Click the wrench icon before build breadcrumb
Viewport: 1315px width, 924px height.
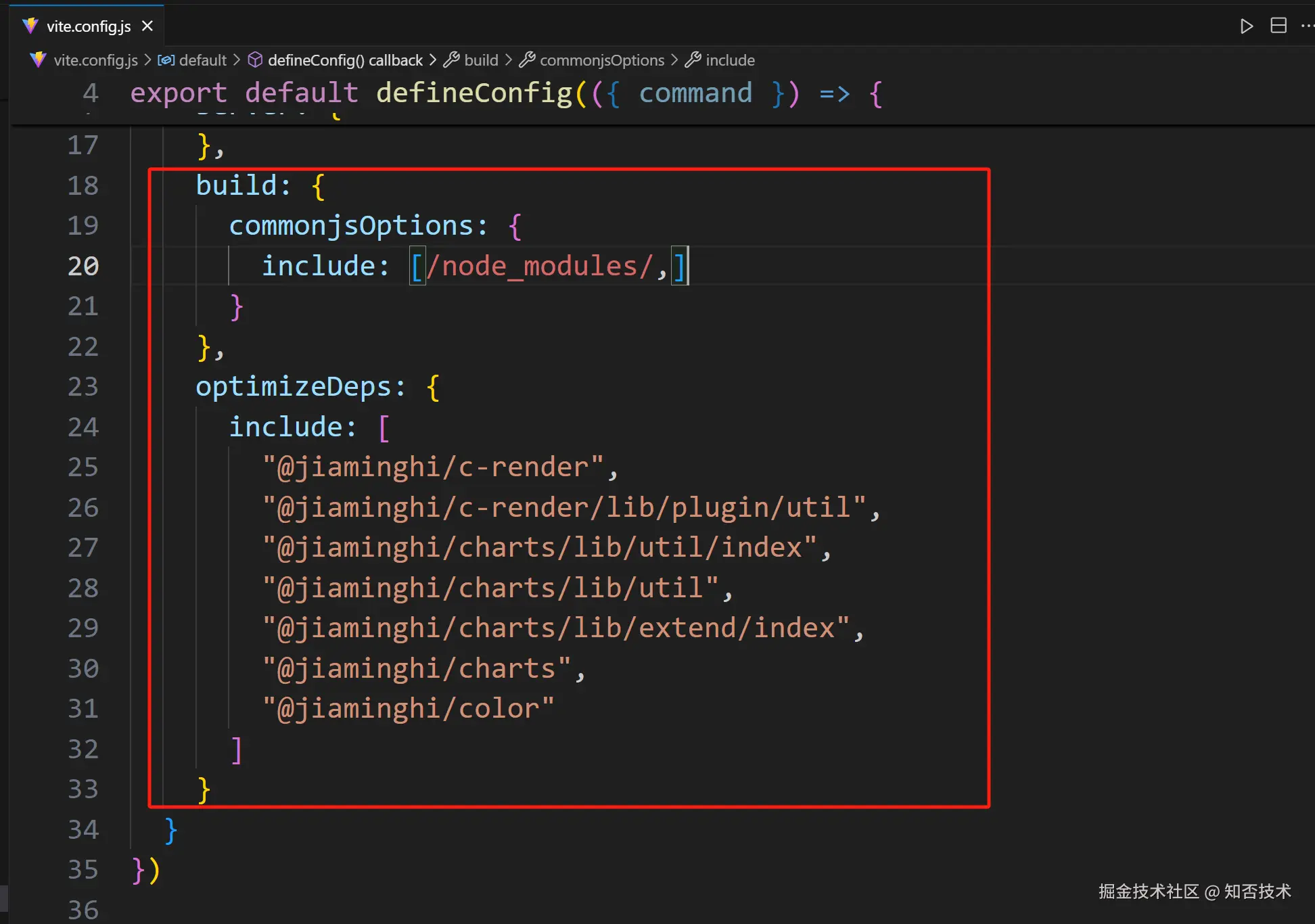451,60
